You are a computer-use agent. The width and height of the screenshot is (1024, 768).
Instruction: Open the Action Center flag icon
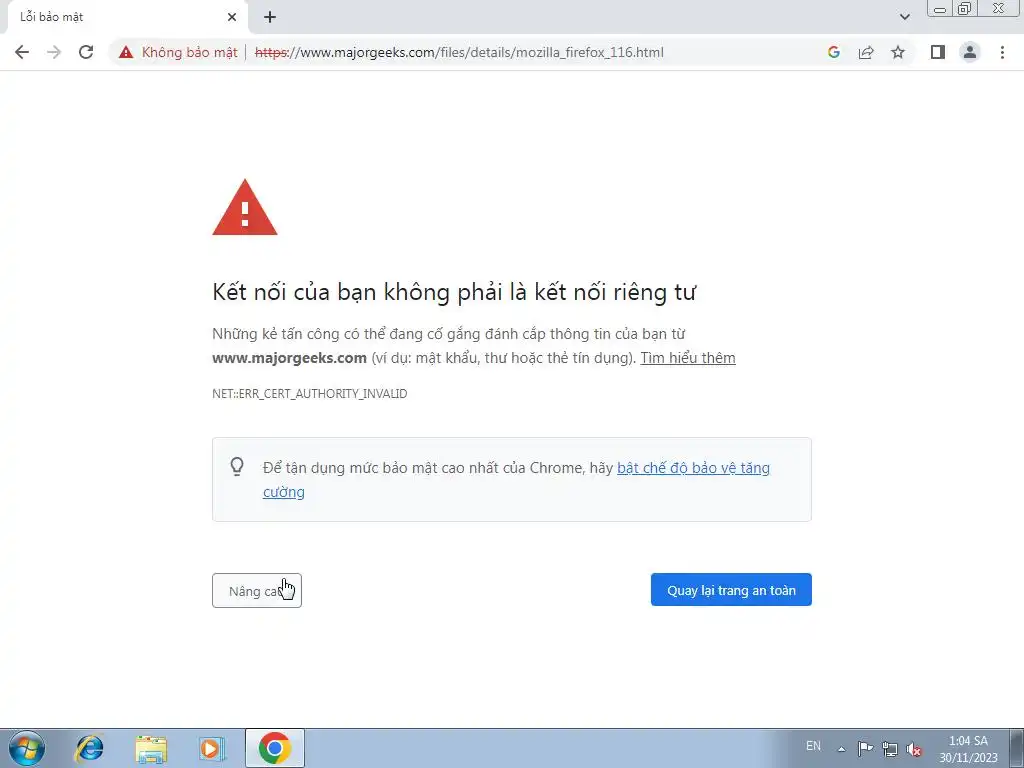[x=865, y=748]
